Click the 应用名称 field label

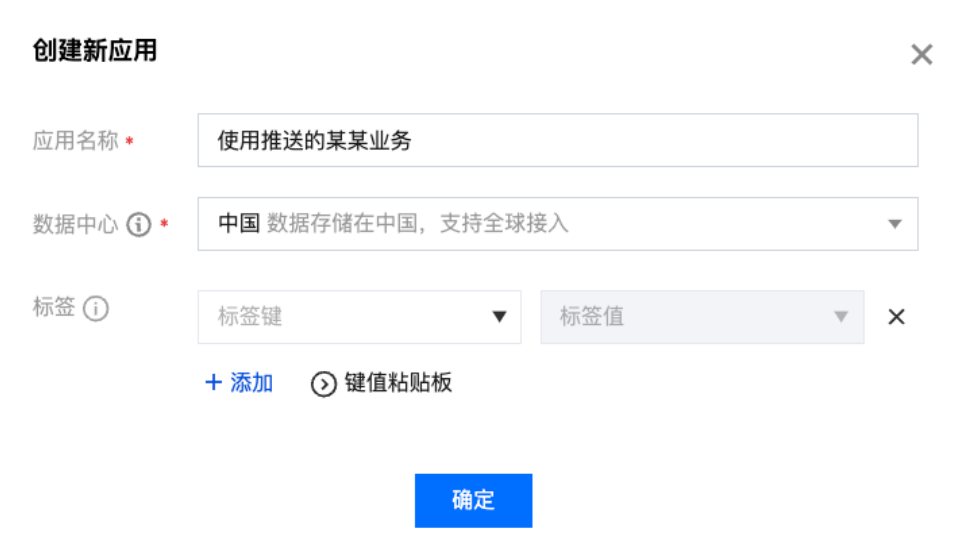point(75,141)
